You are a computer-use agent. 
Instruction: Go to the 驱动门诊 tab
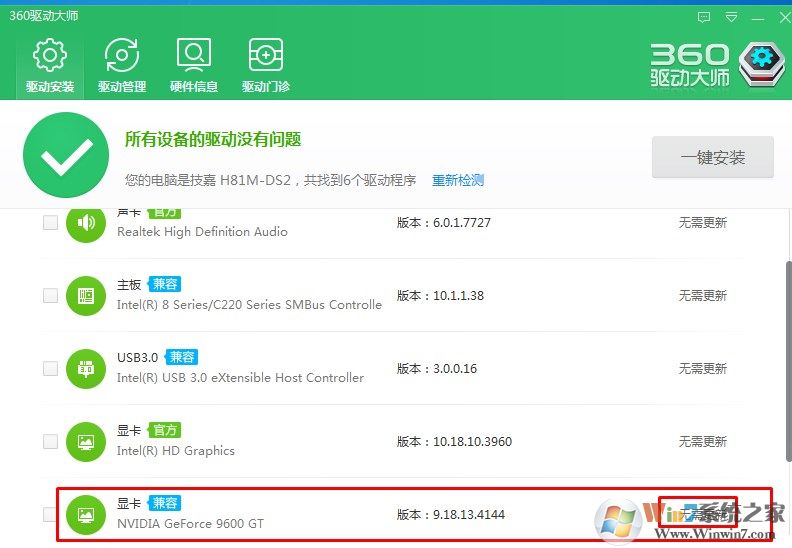266,66
